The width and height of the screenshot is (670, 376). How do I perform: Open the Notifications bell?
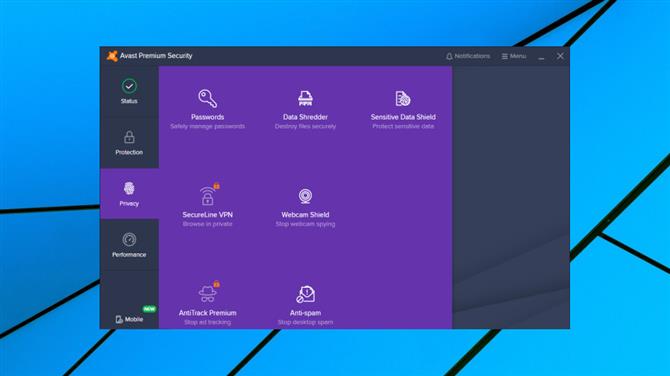[468, 56]
